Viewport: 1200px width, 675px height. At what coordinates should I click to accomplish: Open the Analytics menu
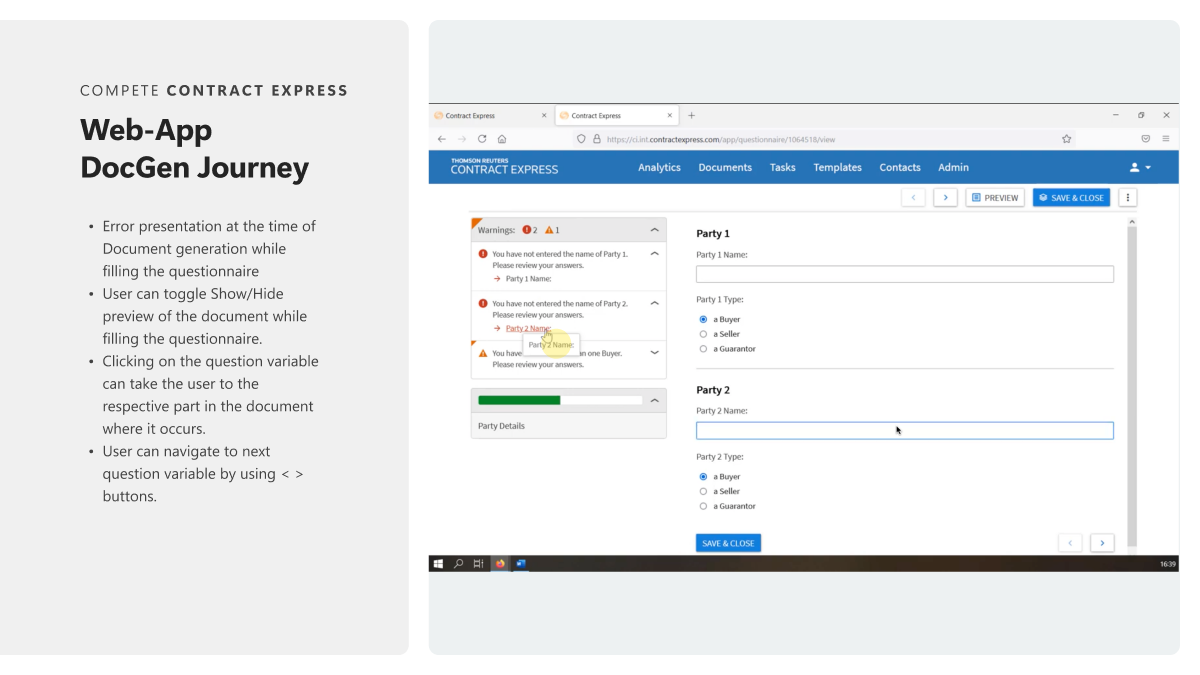659,167
